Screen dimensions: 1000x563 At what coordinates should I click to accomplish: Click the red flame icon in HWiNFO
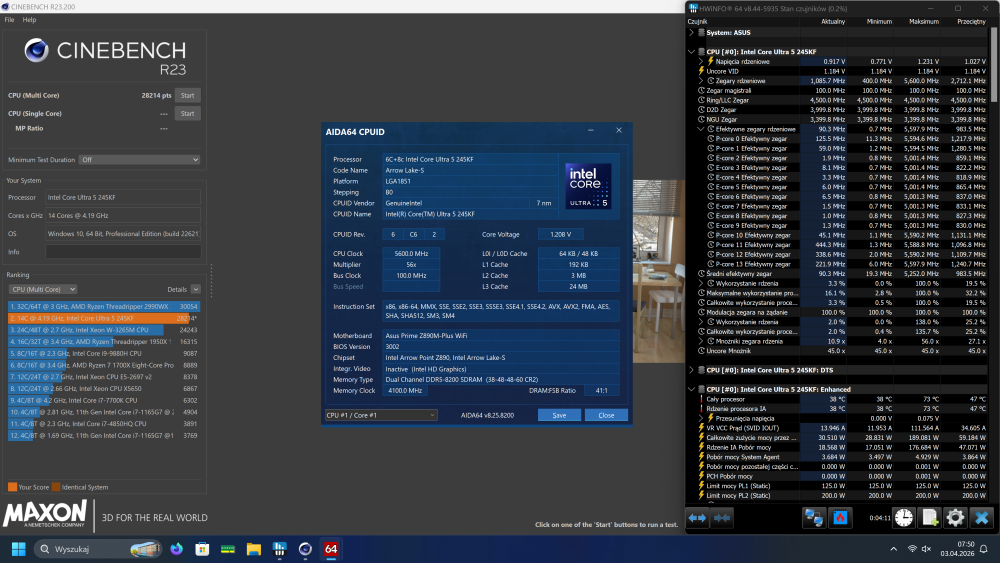pyautogui.click(x=841, y=518)
